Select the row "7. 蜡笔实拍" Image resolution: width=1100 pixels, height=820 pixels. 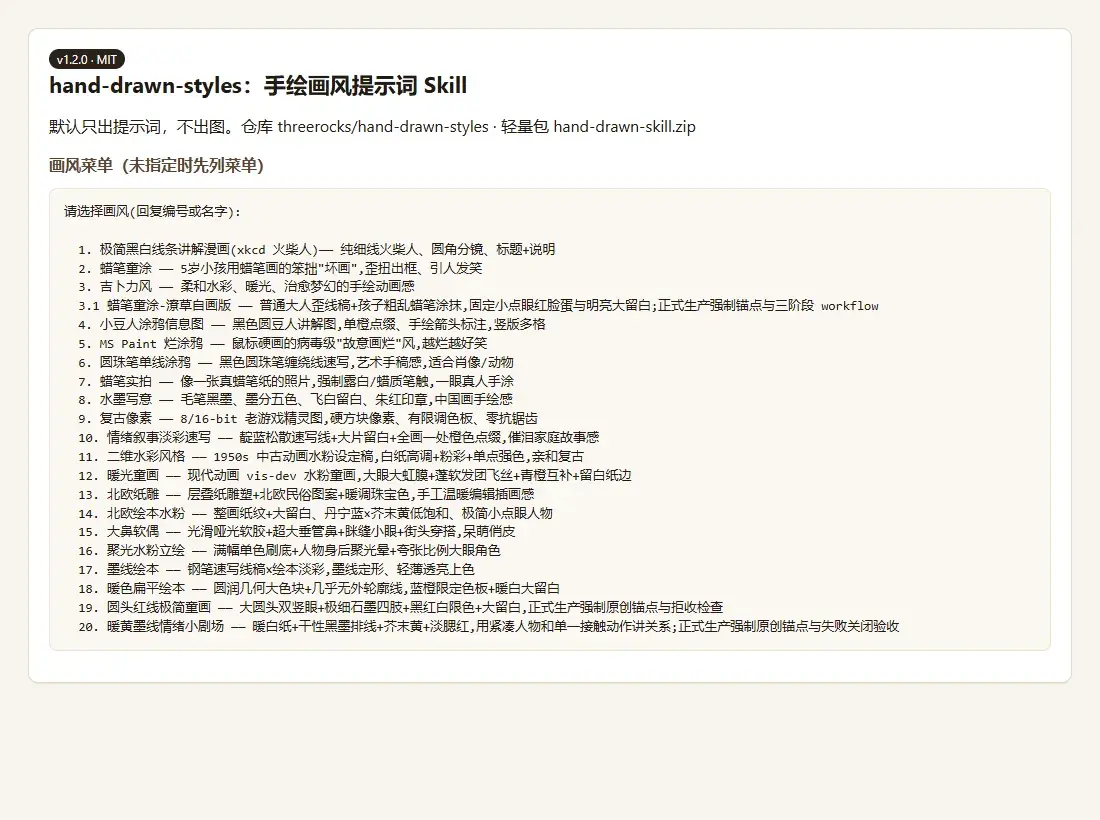[296, 382]
